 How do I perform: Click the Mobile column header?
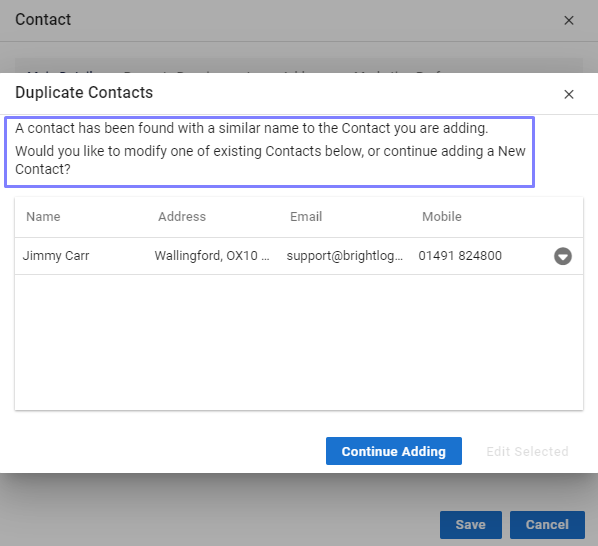(442, 217)
